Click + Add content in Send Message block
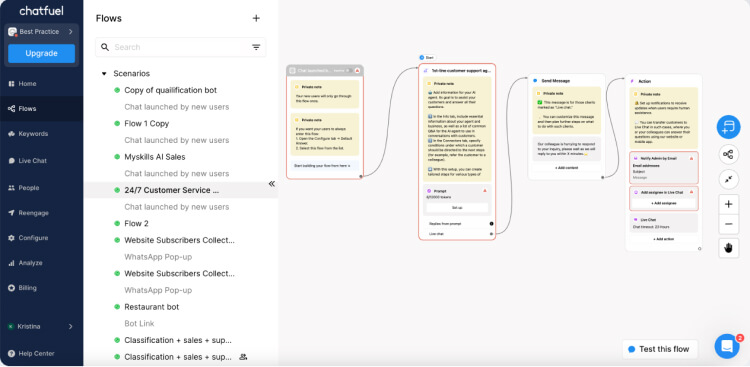This screenshot has height=367, width=750. coord(566,168)
